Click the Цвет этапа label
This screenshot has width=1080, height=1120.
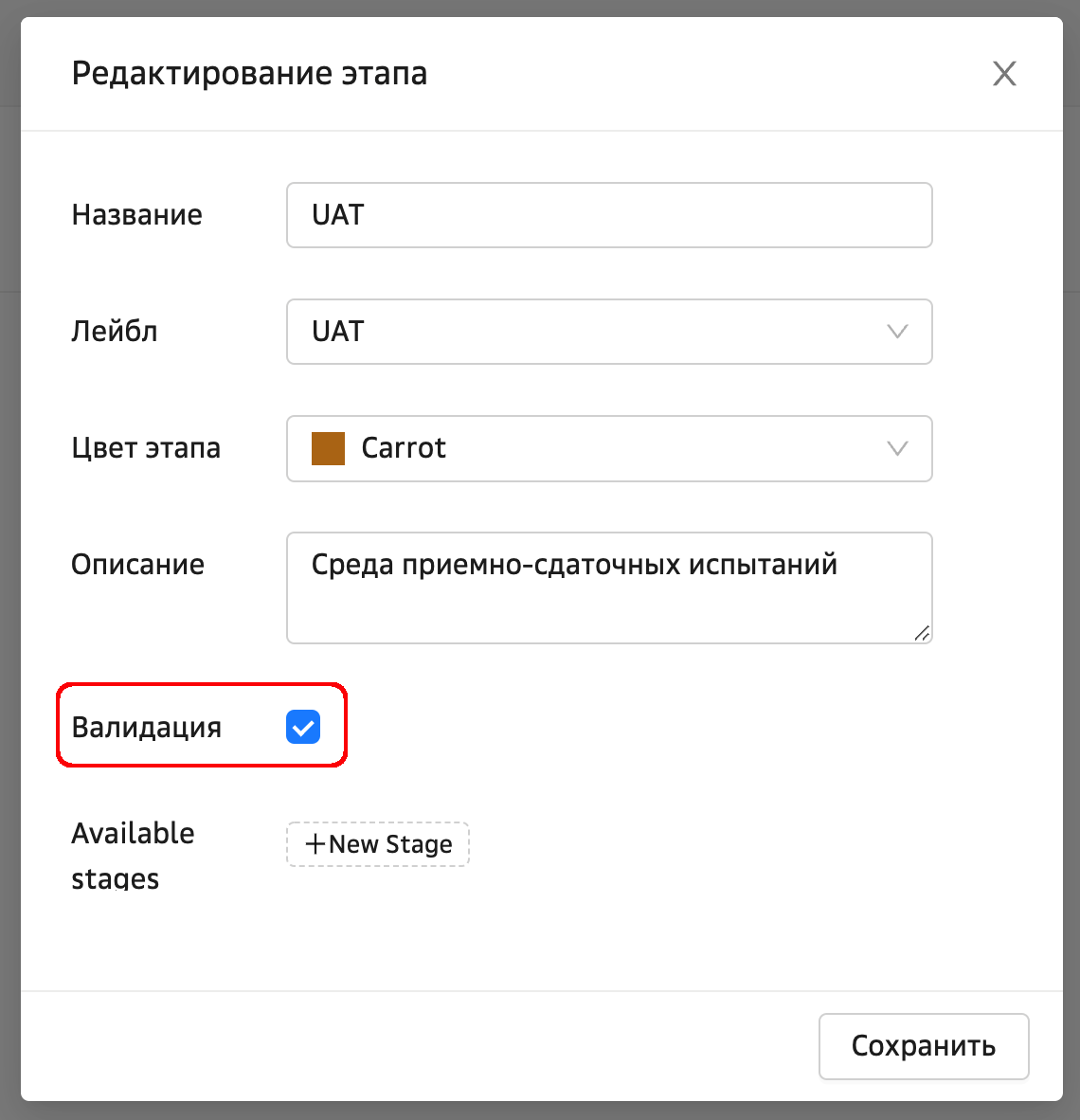tap(146, 448)
